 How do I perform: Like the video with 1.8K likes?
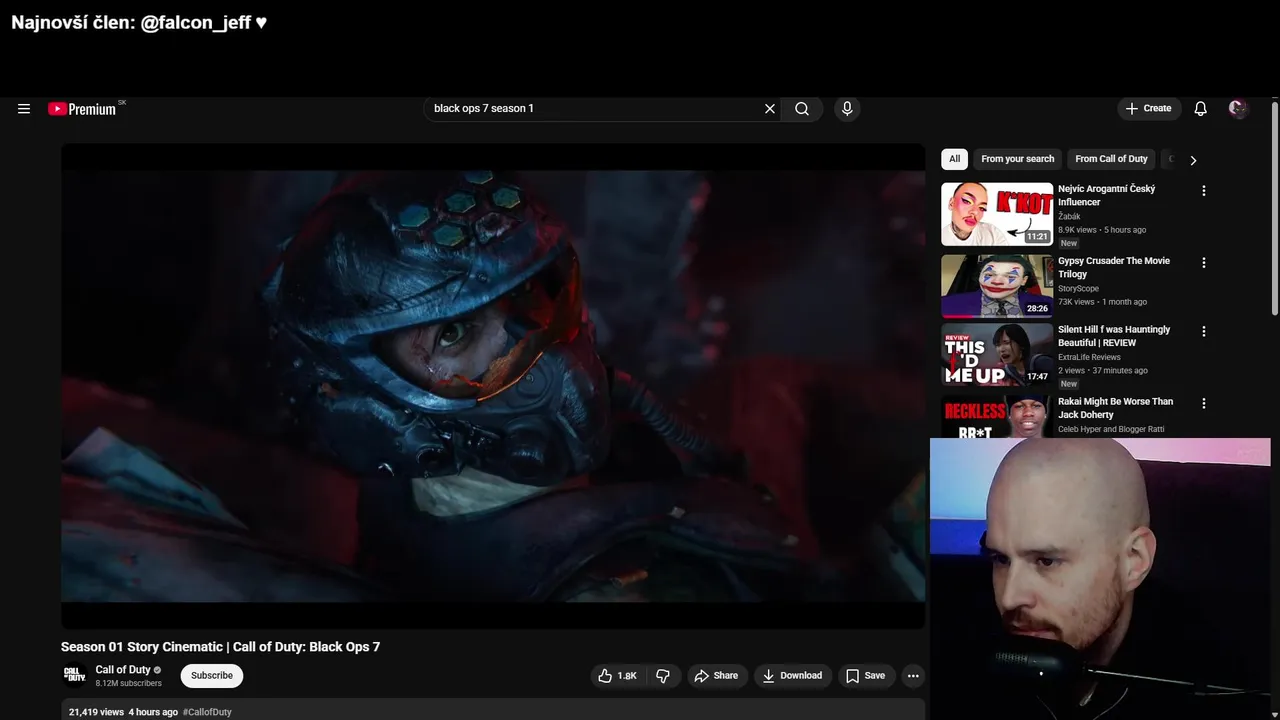click(x=617, y=676)
